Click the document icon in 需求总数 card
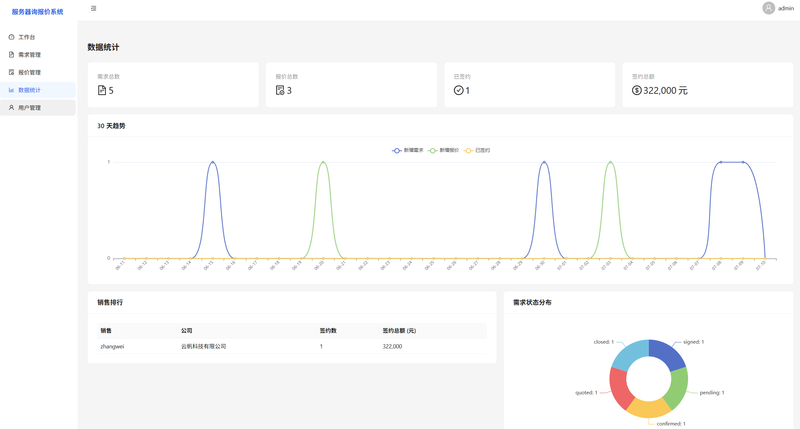Viewport: 800px width, 429px height. coord(102,90)
